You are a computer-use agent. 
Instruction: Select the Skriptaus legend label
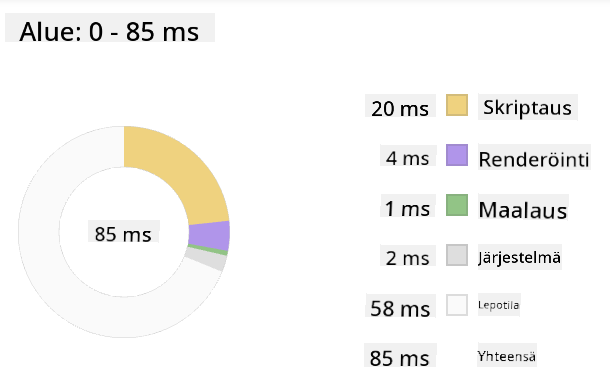pos(528,107)
